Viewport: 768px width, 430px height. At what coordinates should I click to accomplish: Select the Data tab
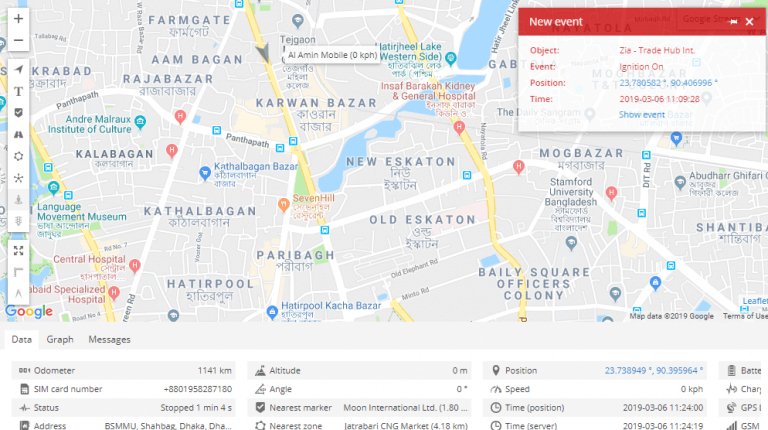(x=22, y=339)
